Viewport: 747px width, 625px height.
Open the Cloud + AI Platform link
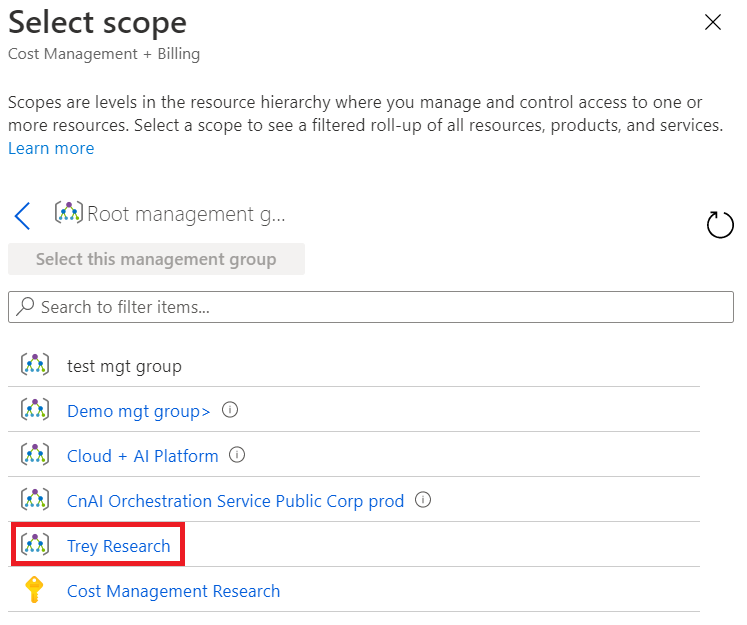pyautogui.click(x=142, y=456)
